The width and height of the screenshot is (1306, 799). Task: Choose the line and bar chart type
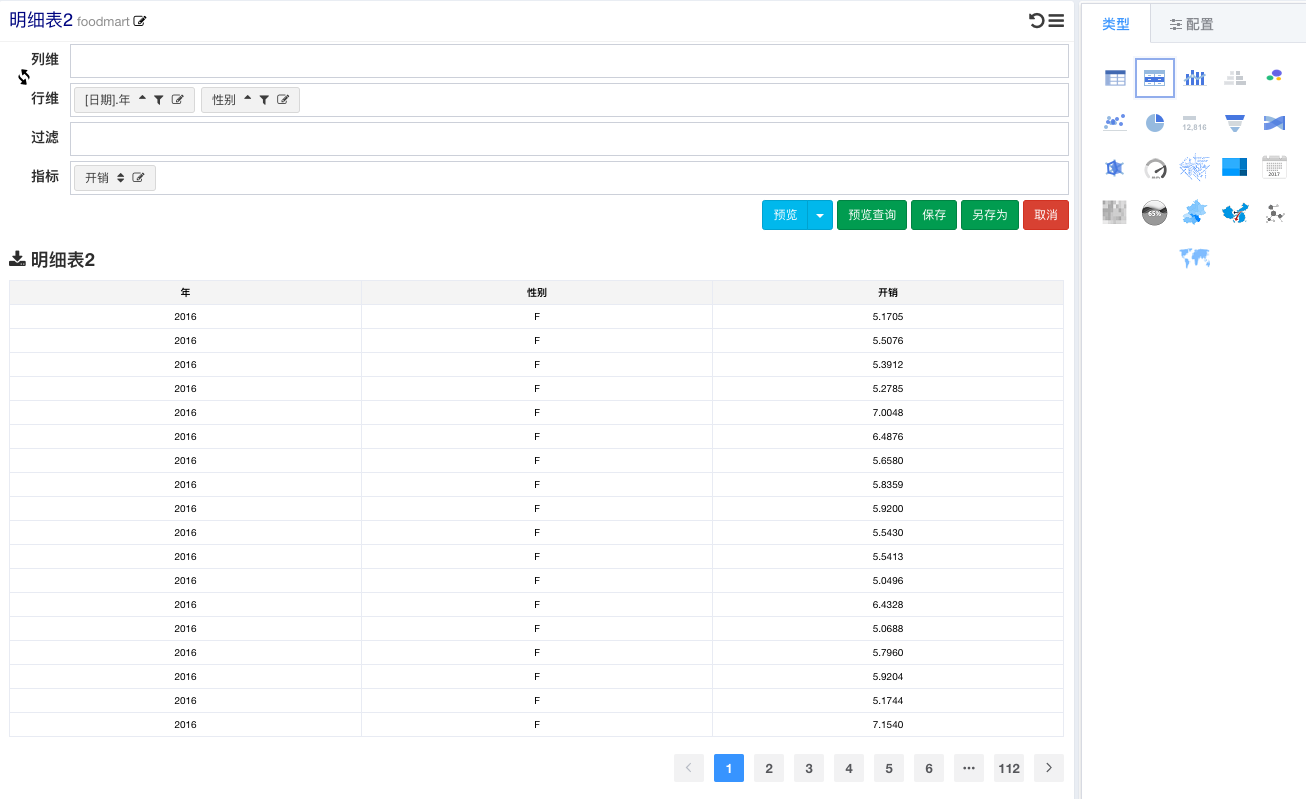coord(1194,77)
